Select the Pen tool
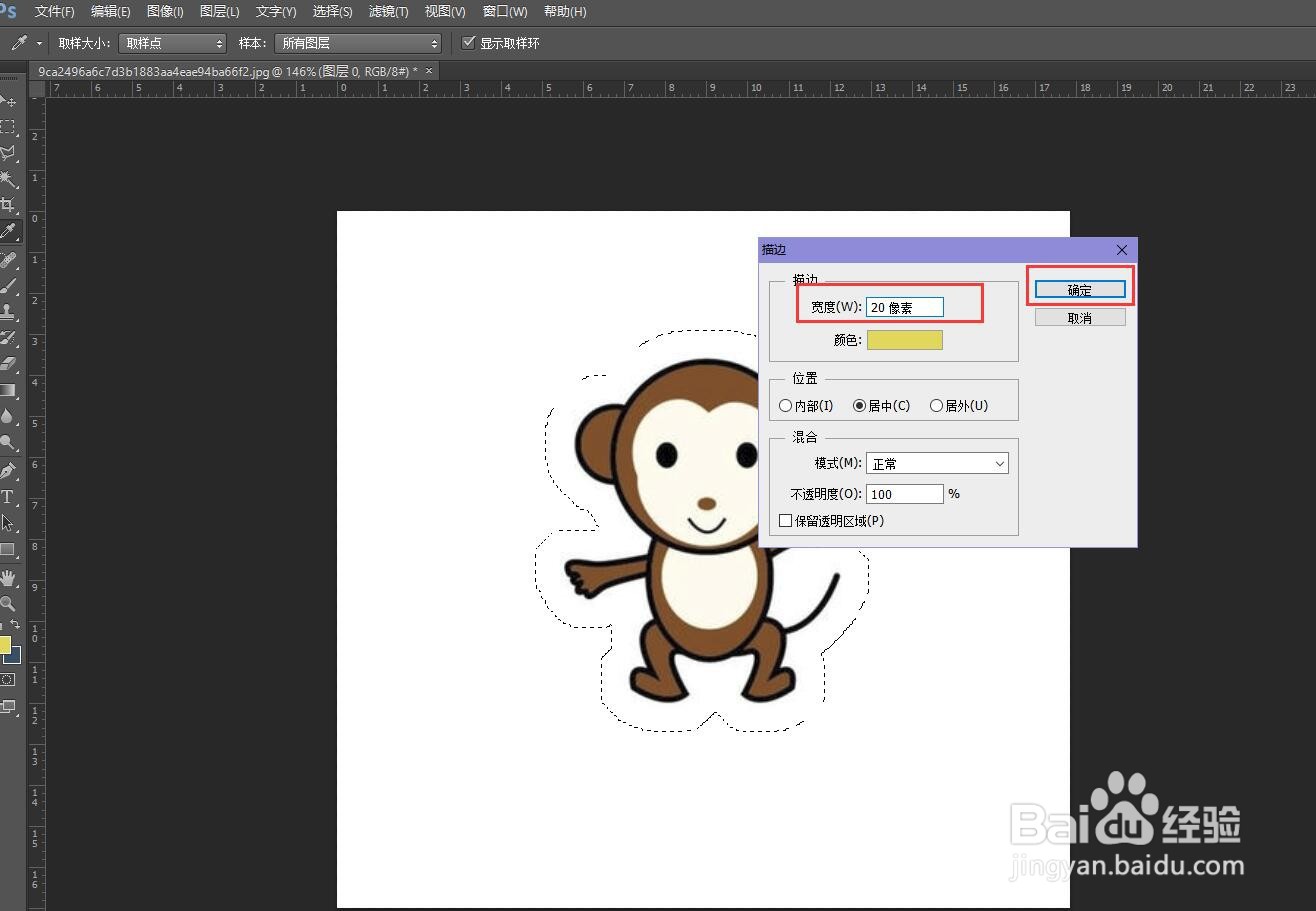Image resolution: width=1316 pixels, height=911 pixels. point(8,471)
